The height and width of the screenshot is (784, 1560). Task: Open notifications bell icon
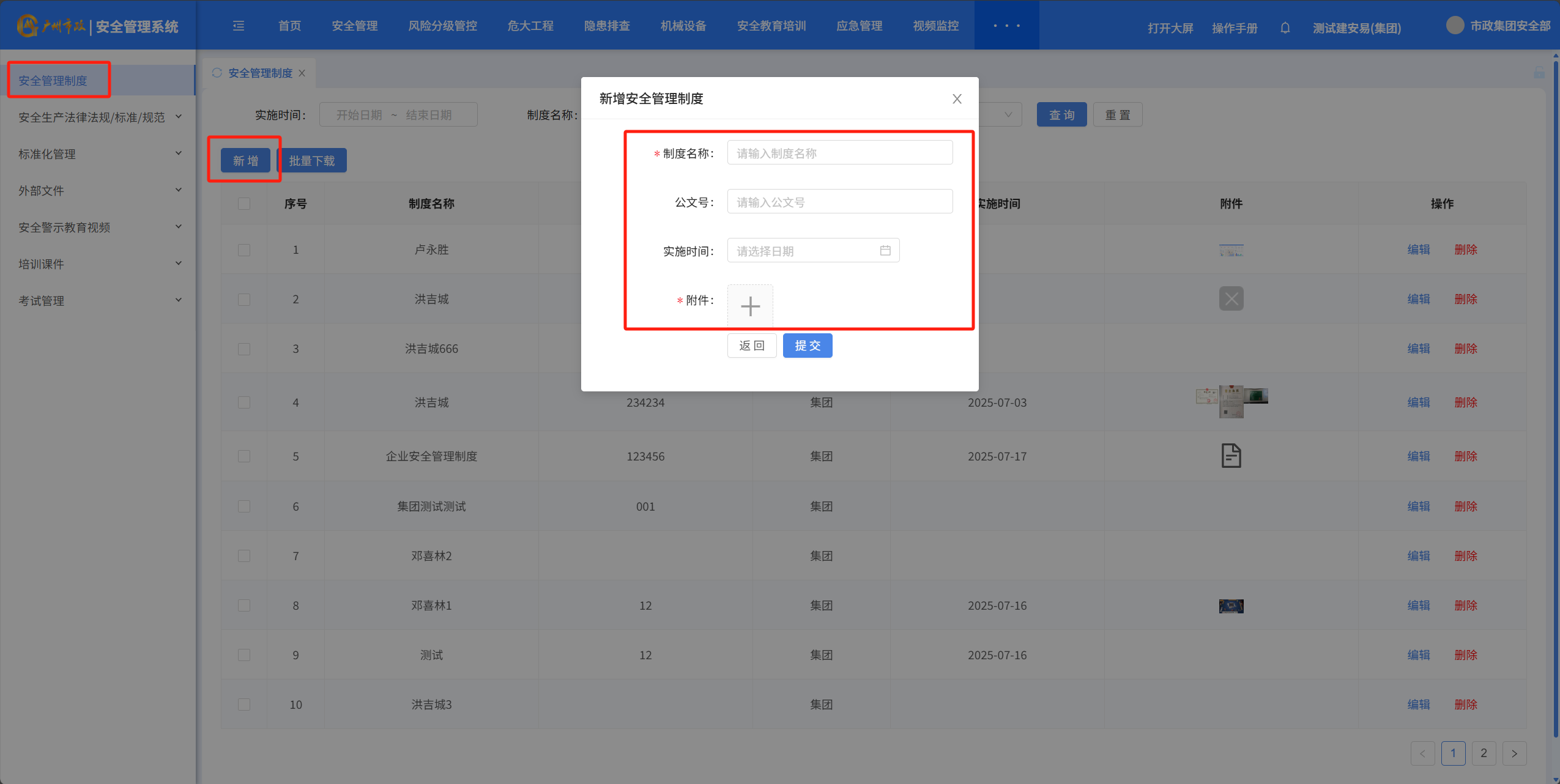(1285, 28)
